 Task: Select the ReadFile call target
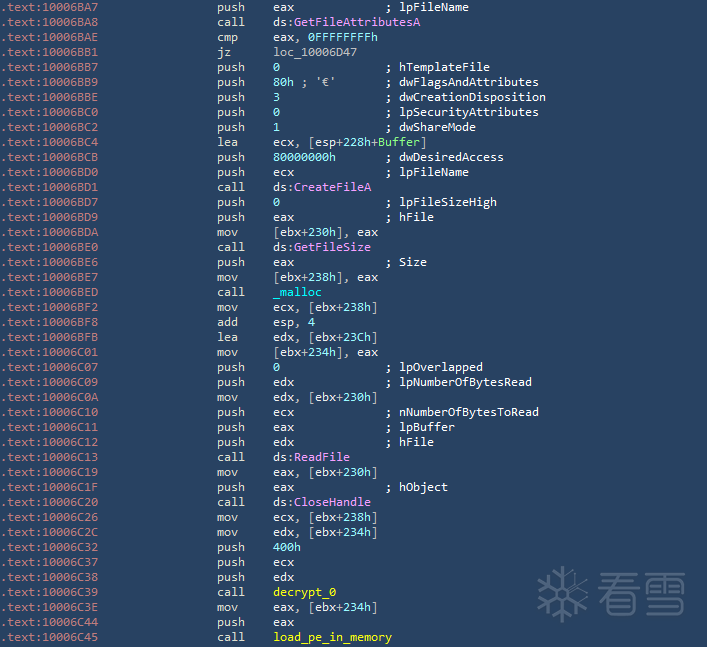(322, 457)
